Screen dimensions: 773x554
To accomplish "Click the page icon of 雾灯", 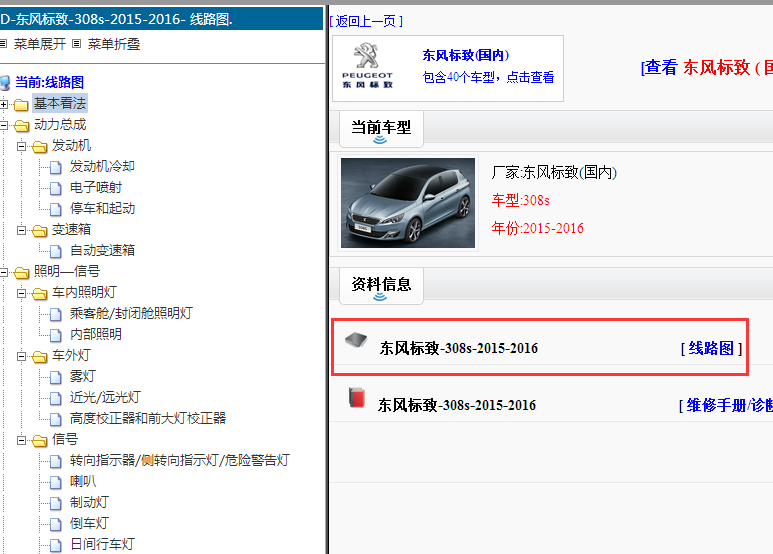I will coord(56,378).
